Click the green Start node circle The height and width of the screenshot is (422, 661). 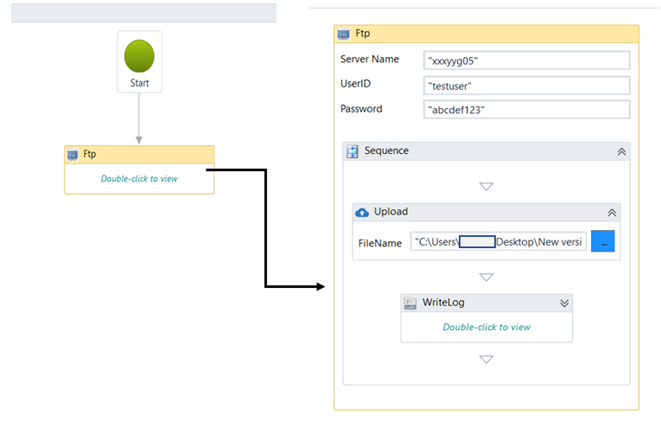pyautogui.click(x=139, y=56)
